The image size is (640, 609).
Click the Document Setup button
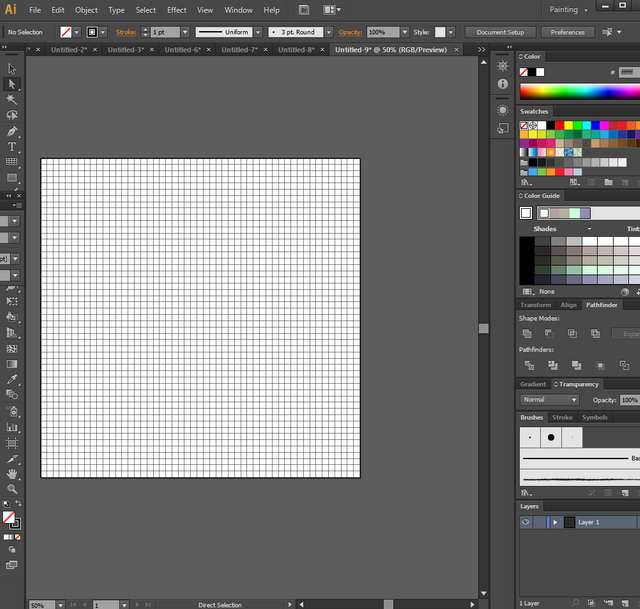tap(500, 32)
